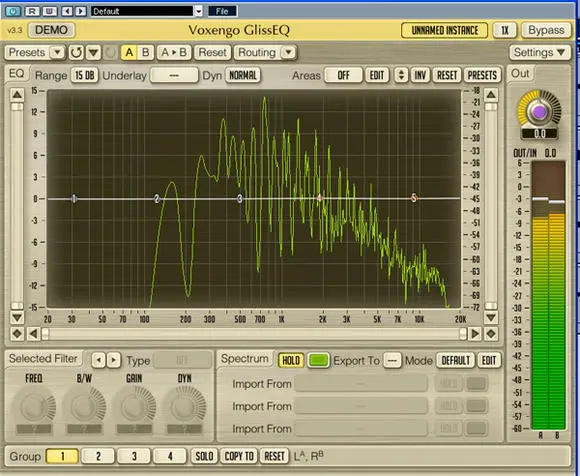Image resolution: width=580 pixels, height=476 pixels.
Task: Select state B
Action: coord(146,53)
